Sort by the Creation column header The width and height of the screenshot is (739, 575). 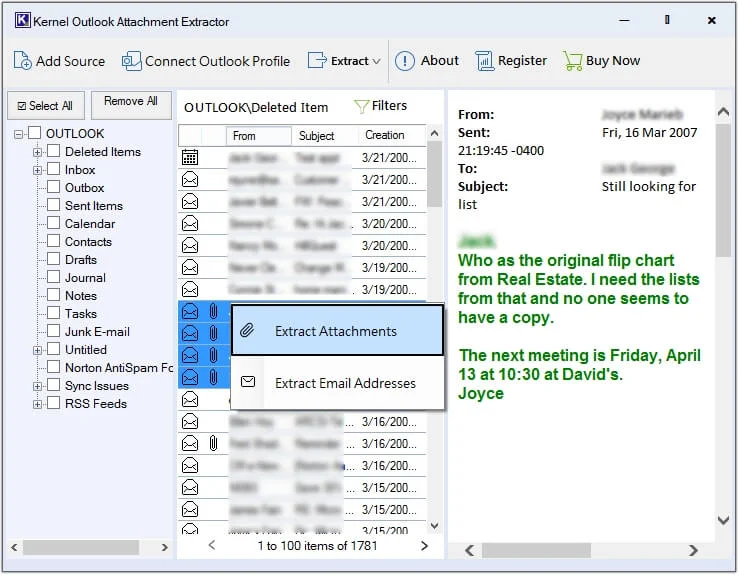392,135
